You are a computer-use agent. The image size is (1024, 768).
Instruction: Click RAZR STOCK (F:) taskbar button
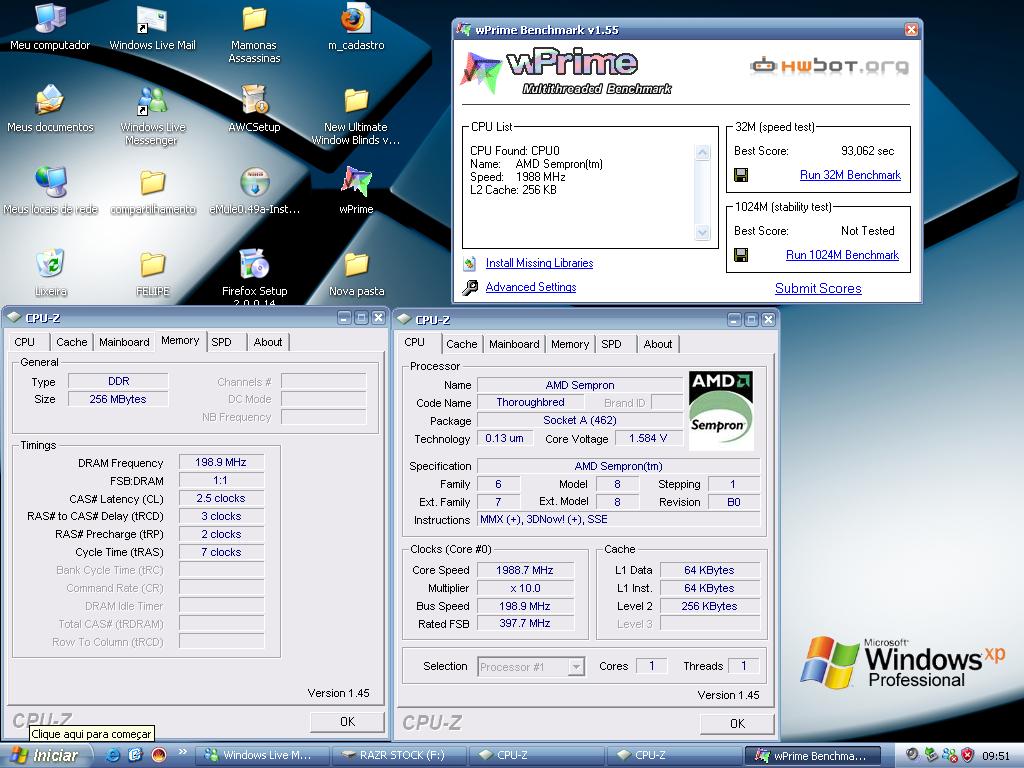pyautogui.click(x=400, y=756)
